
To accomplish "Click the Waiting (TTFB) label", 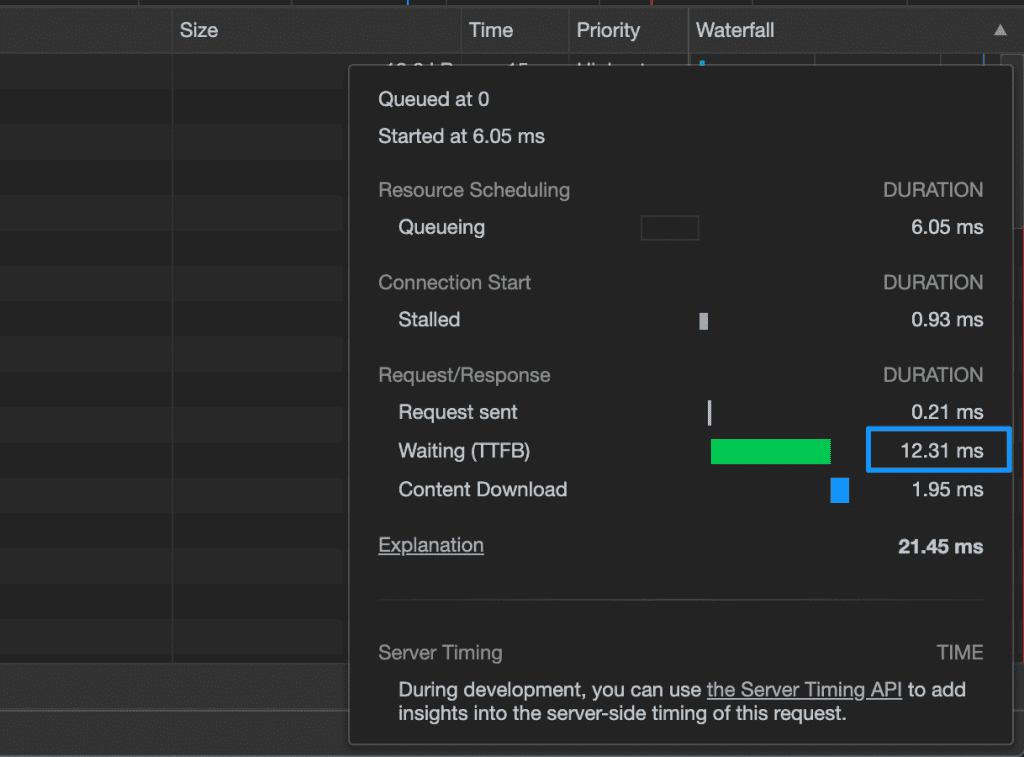I will click(x=464, y=451).
